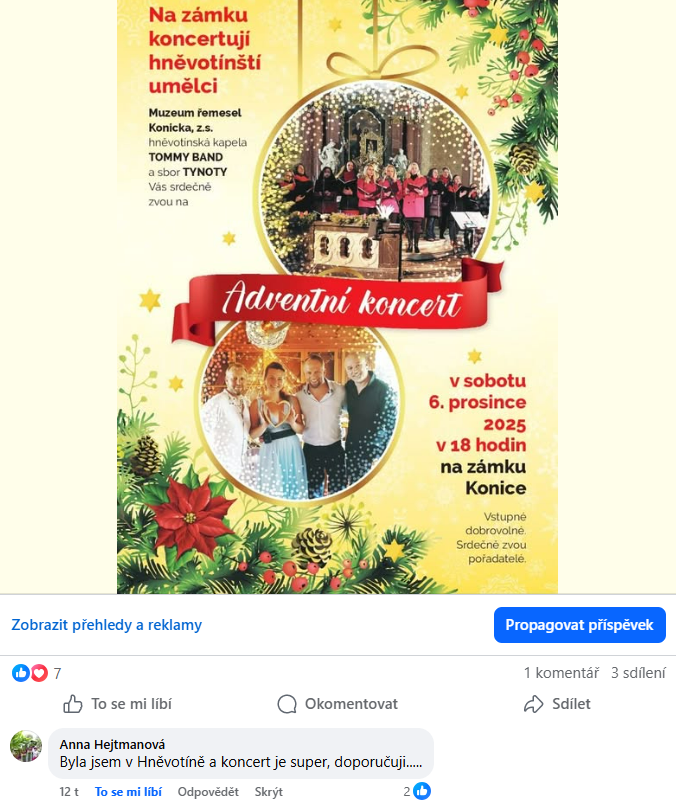The image size is (676, 807).
Task: View the 3 sdílení list
Action: (638, 673)
